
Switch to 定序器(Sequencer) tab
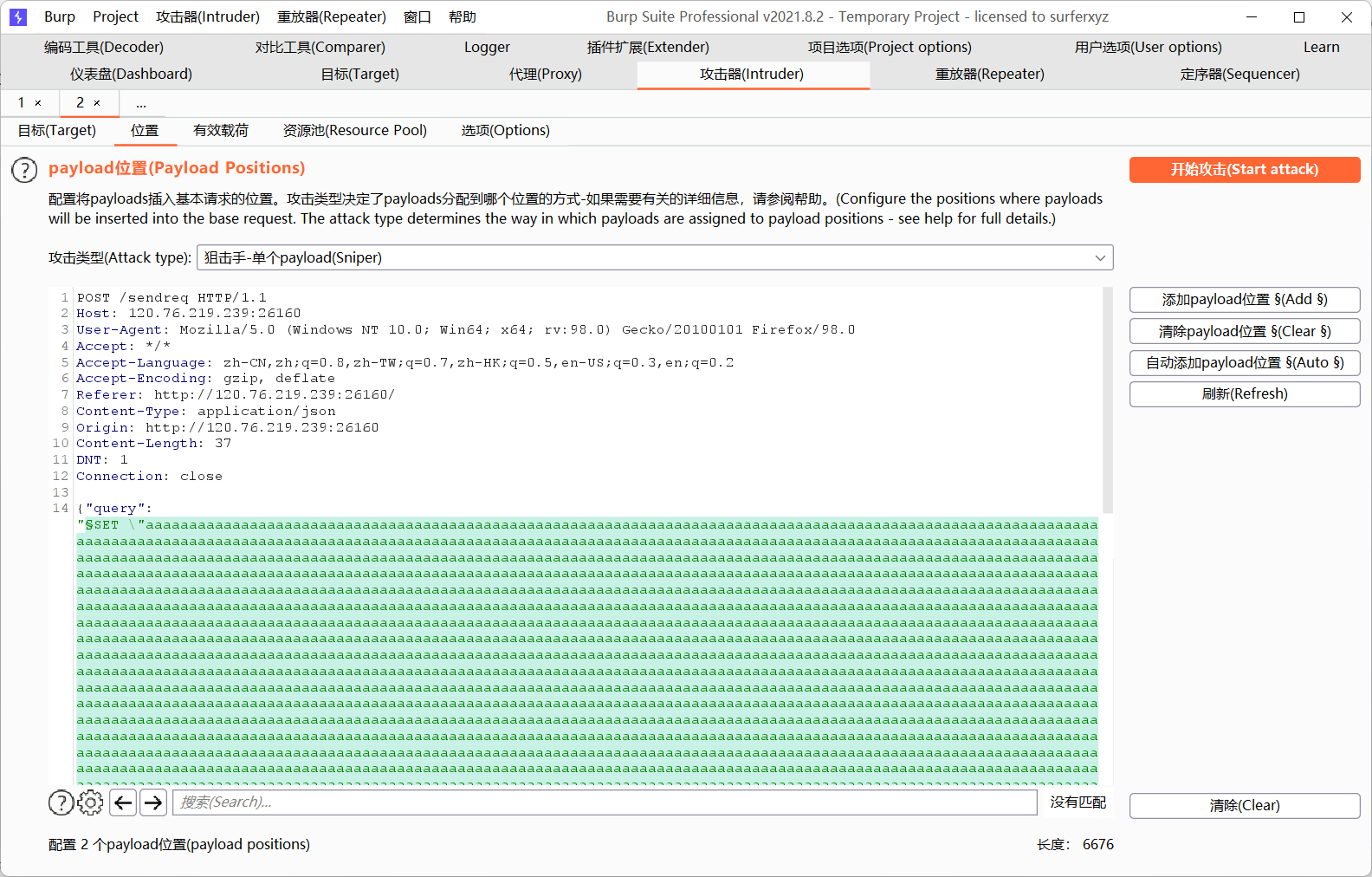1240,74
